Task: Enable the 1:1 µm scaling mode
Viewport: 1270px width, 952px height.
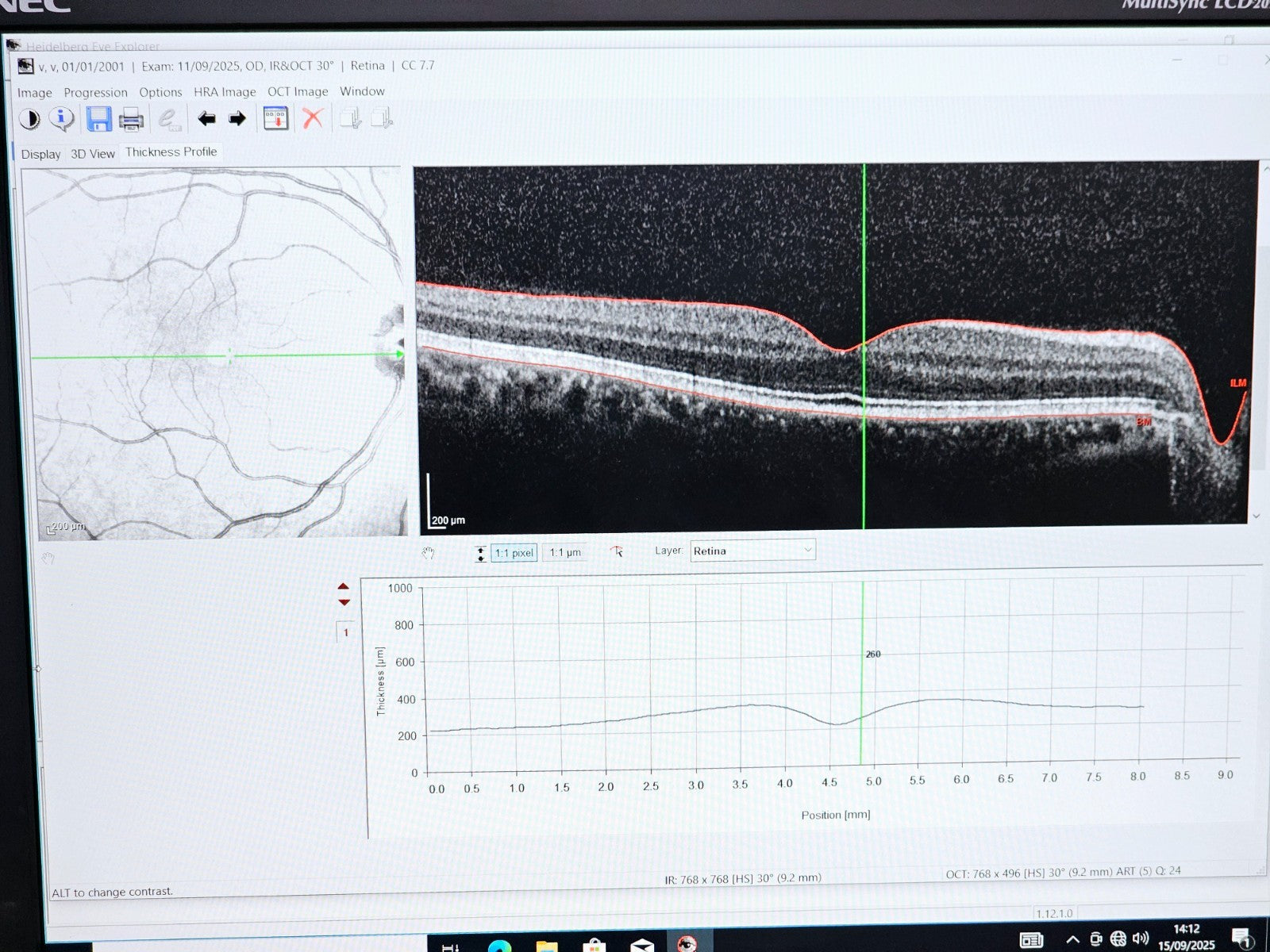Action: 564,552
